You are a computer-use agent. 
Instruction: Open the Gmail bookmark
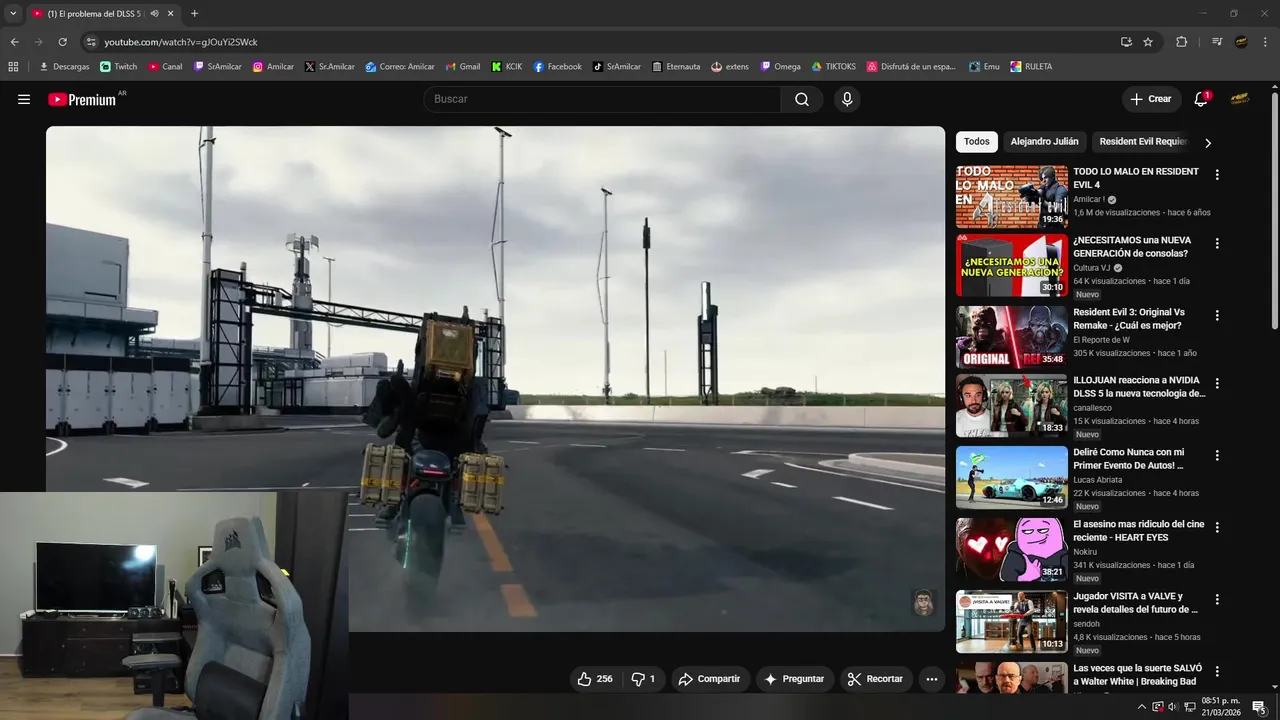coord(462,67)
